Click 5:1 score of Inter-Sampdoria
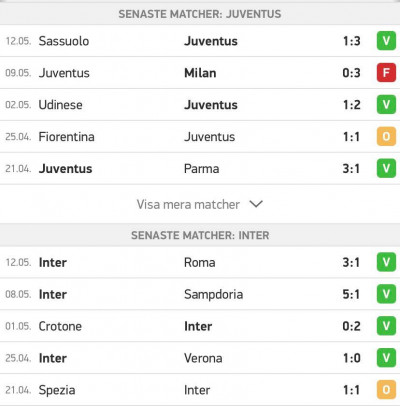Image resolution: width=400 pixels, height=406 pixels. (351, 294)
